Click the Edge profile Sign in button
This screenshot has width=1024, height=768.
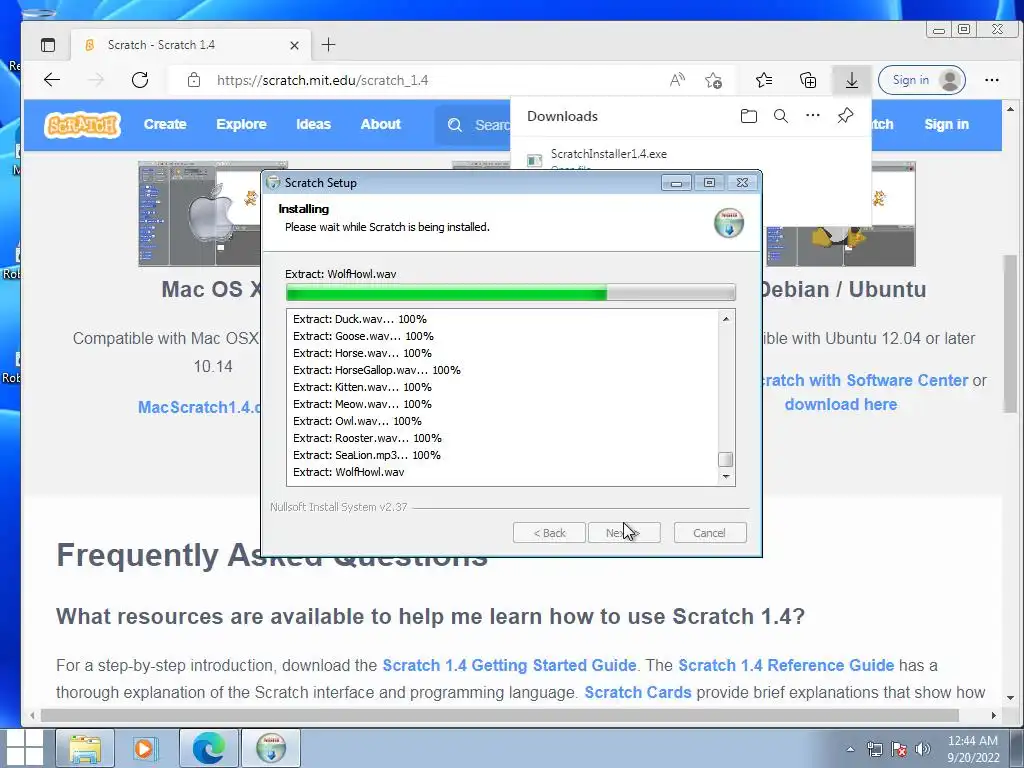pos(921,80)
